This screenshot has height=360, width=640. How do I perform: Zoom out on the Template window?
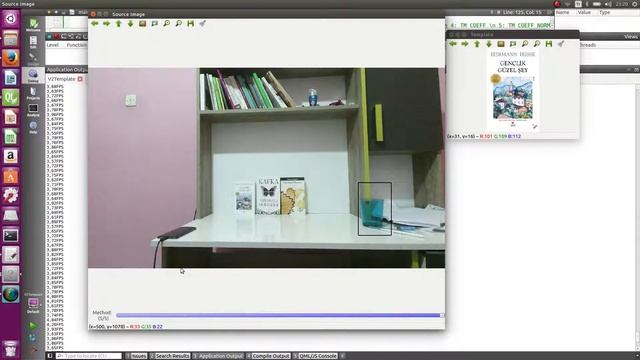537,44
